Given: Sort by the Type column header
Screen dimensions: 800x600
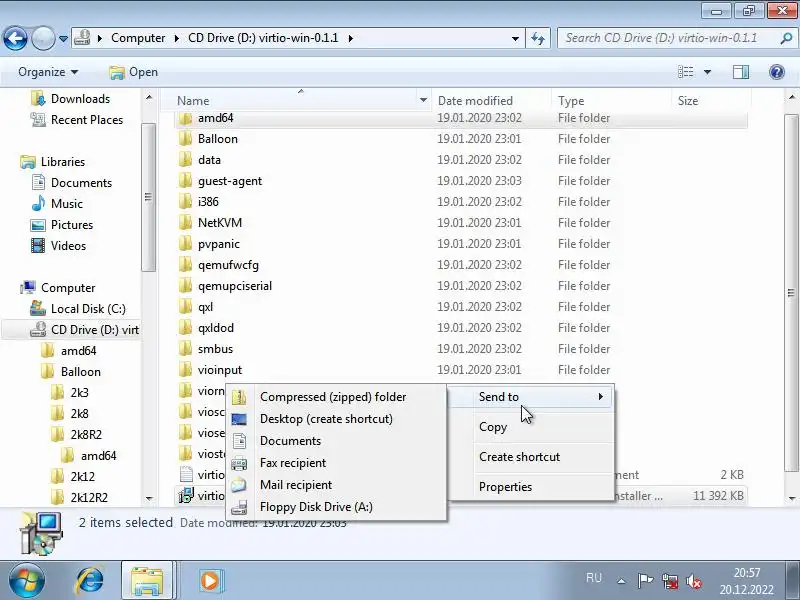Looking at the screenshot, I should click(x=571, y=101).
